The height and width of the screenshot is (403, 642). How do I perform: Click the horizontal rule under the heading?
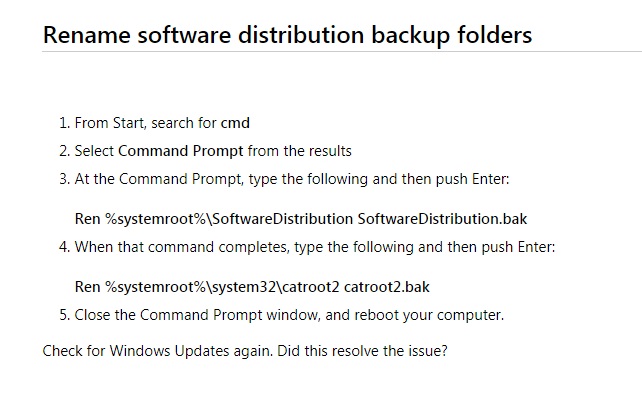(x=342, y=52)
